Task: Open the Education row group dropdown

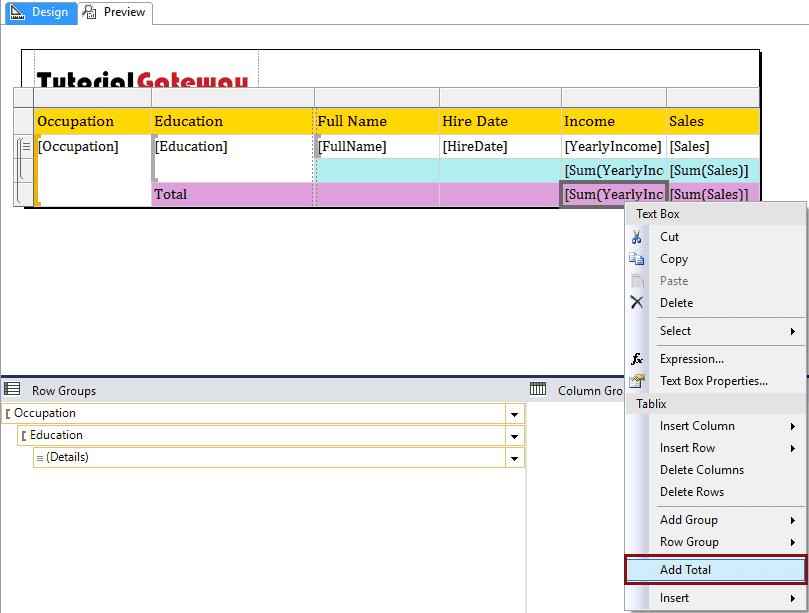Action: (514, 436)
